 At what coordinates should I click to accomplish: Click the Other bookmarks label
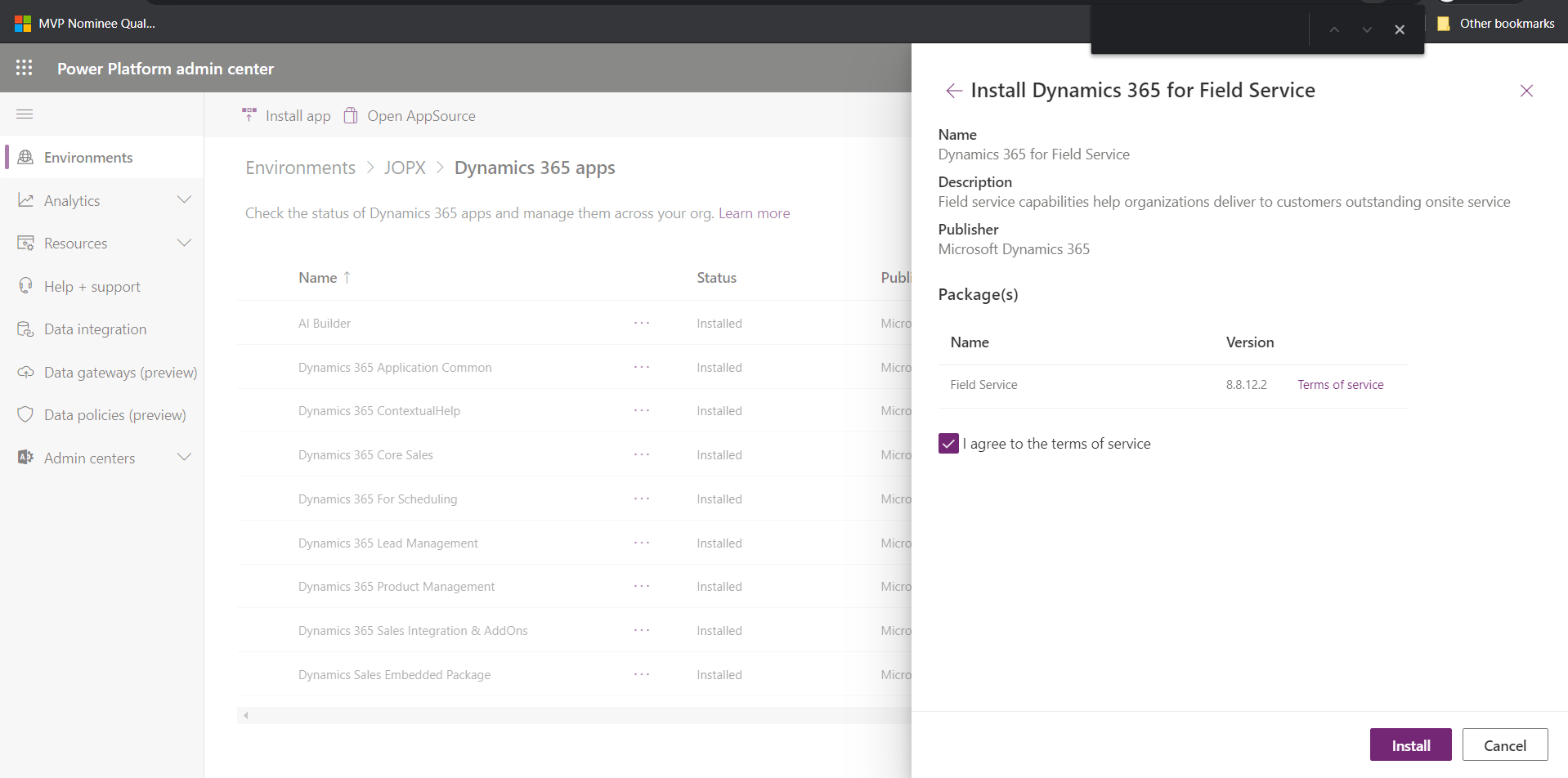pyautogui.click(x=1507, y=24)
